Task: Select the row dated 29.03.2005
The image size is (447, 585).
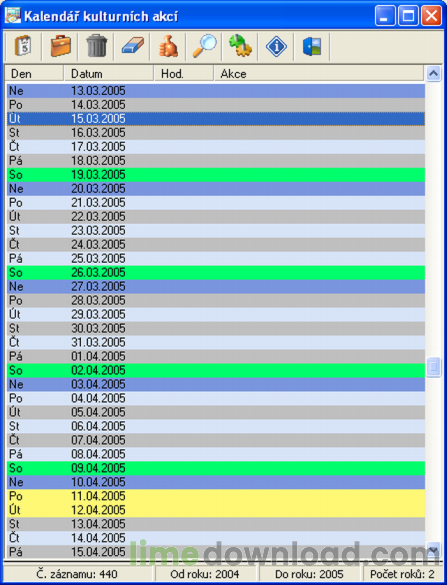Action: [216, 315]
